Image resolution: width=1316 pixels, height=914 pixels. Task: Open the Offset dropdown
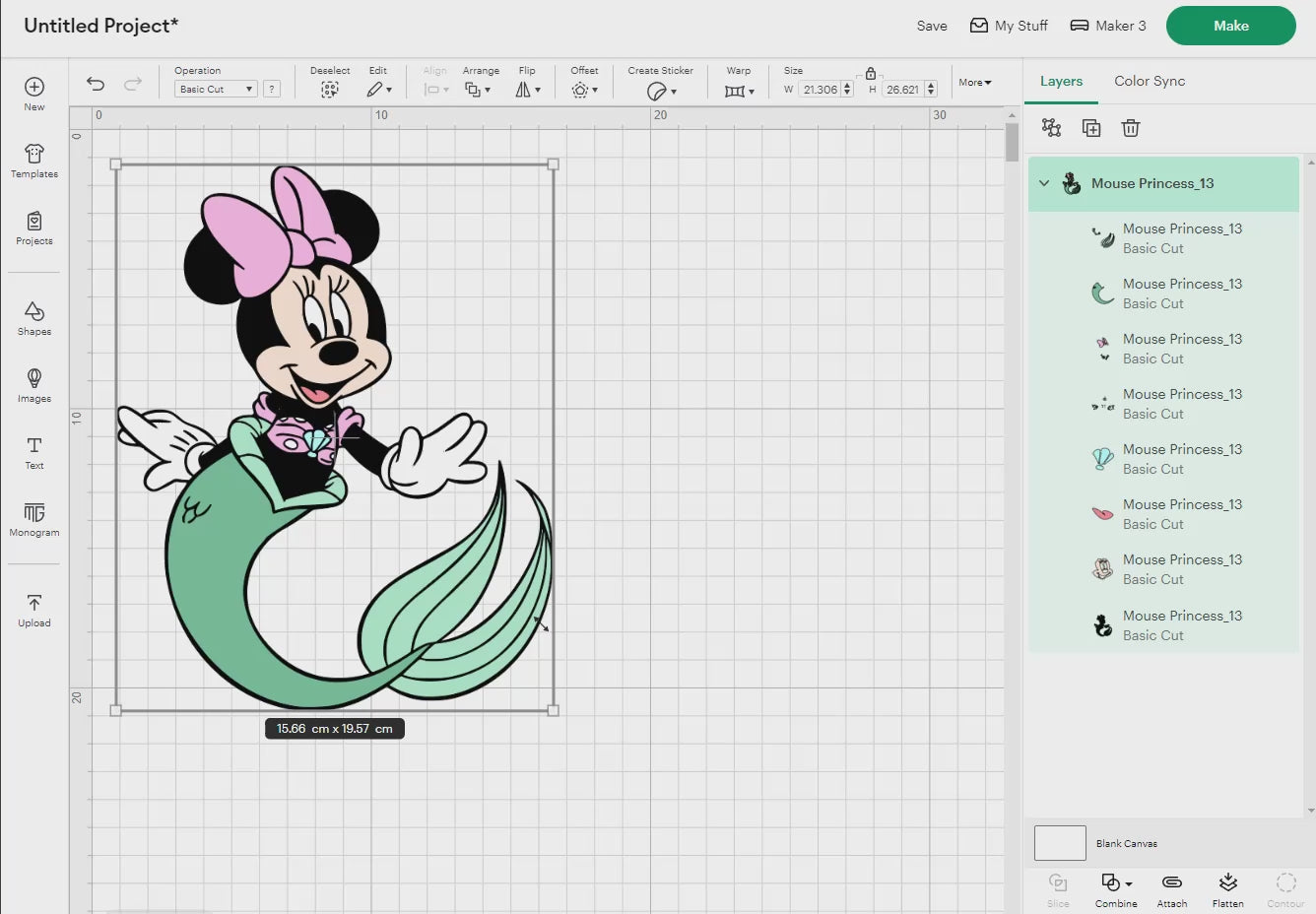[585, 90]
